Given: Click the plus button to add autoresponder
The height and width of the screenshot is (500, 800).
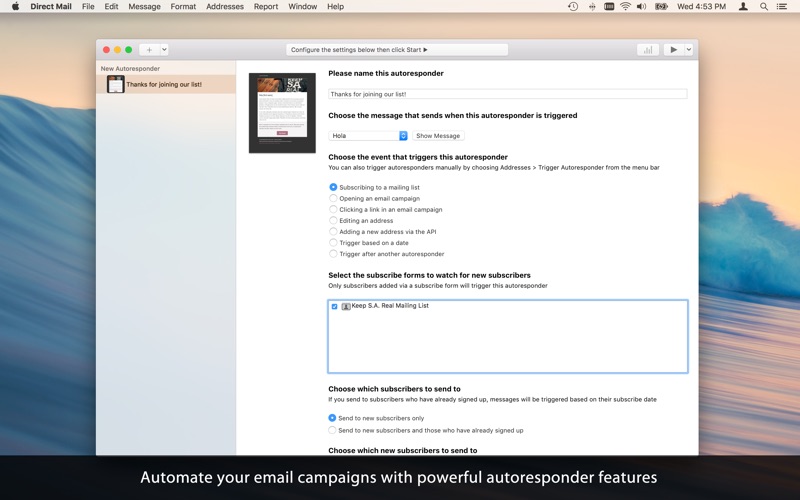Looking at the screenshot, I should (149, 49).
